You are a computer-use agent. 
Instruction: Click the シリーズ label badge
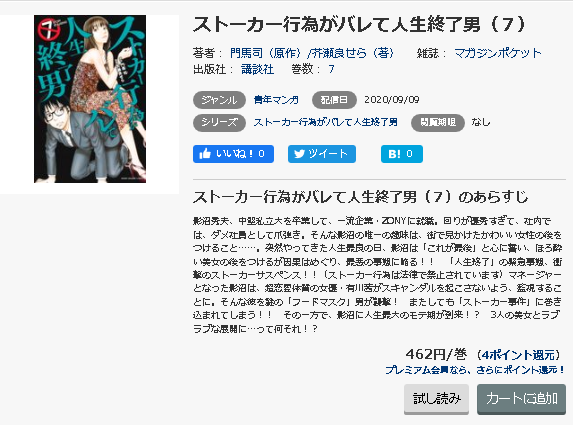click(219, 122)
